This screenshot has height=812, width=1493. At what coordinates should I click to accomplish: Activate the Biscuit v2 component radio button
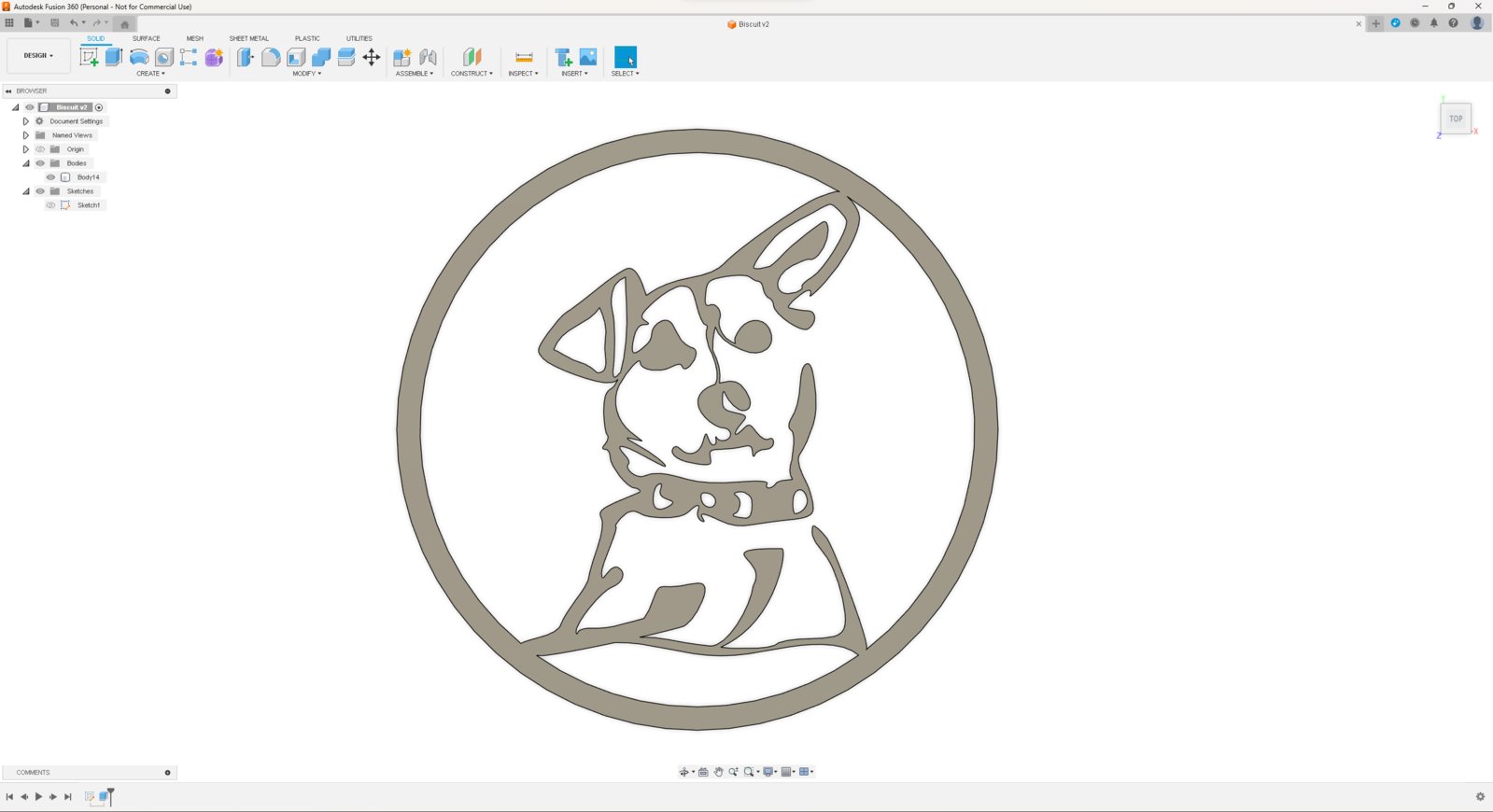99,107
